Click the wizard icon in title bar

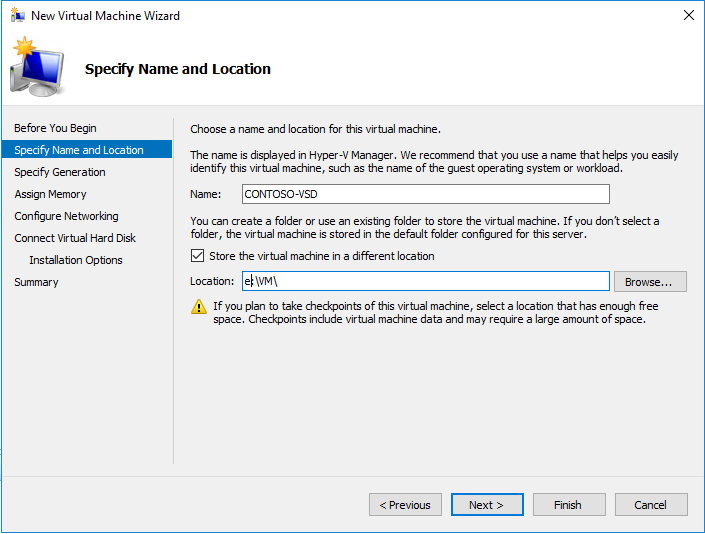[x=15, y=16]
